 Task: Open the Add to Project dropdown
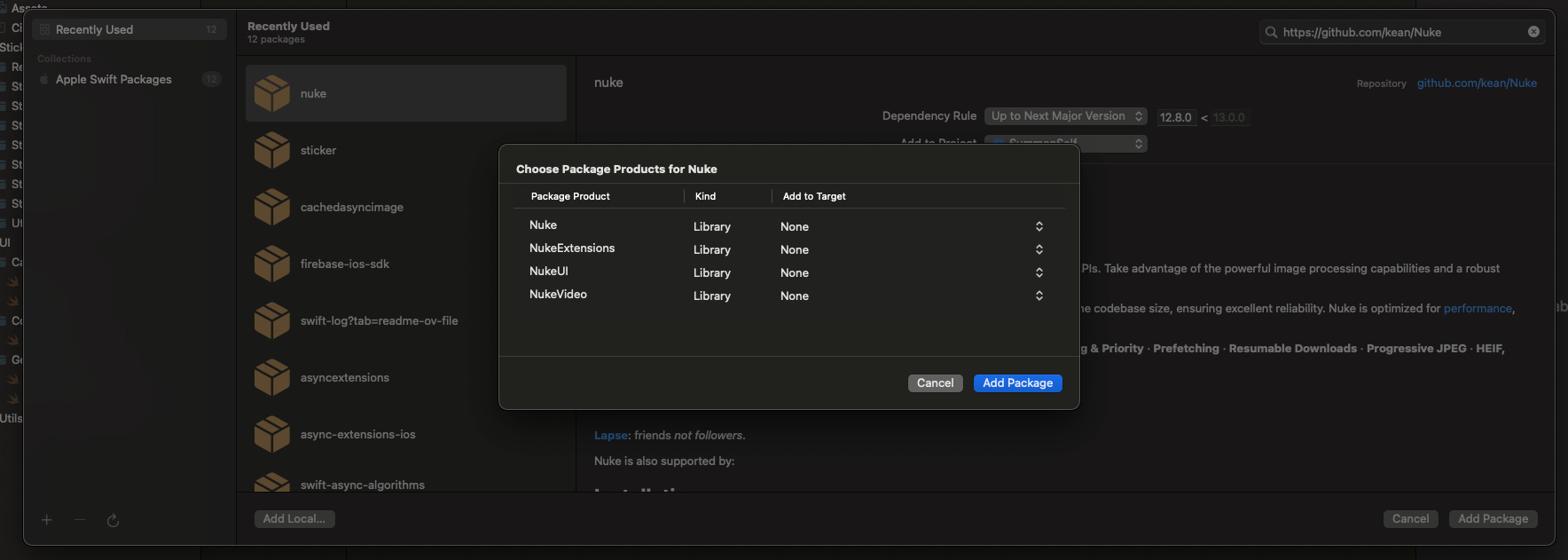click(x=1065, y=143)
